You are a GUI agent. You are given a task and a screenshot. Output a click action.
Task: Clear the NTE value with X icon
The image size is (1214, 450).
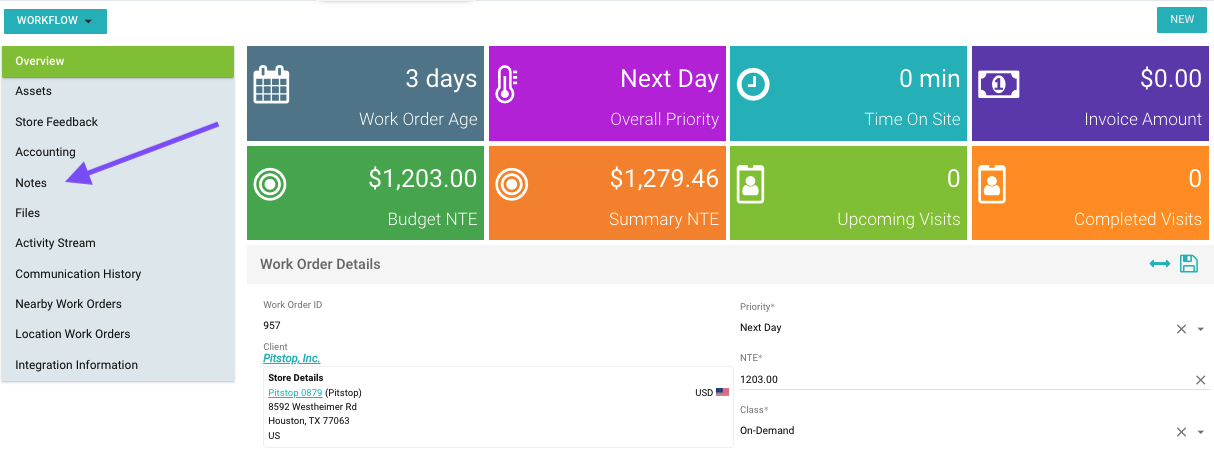pos(1200,380)
